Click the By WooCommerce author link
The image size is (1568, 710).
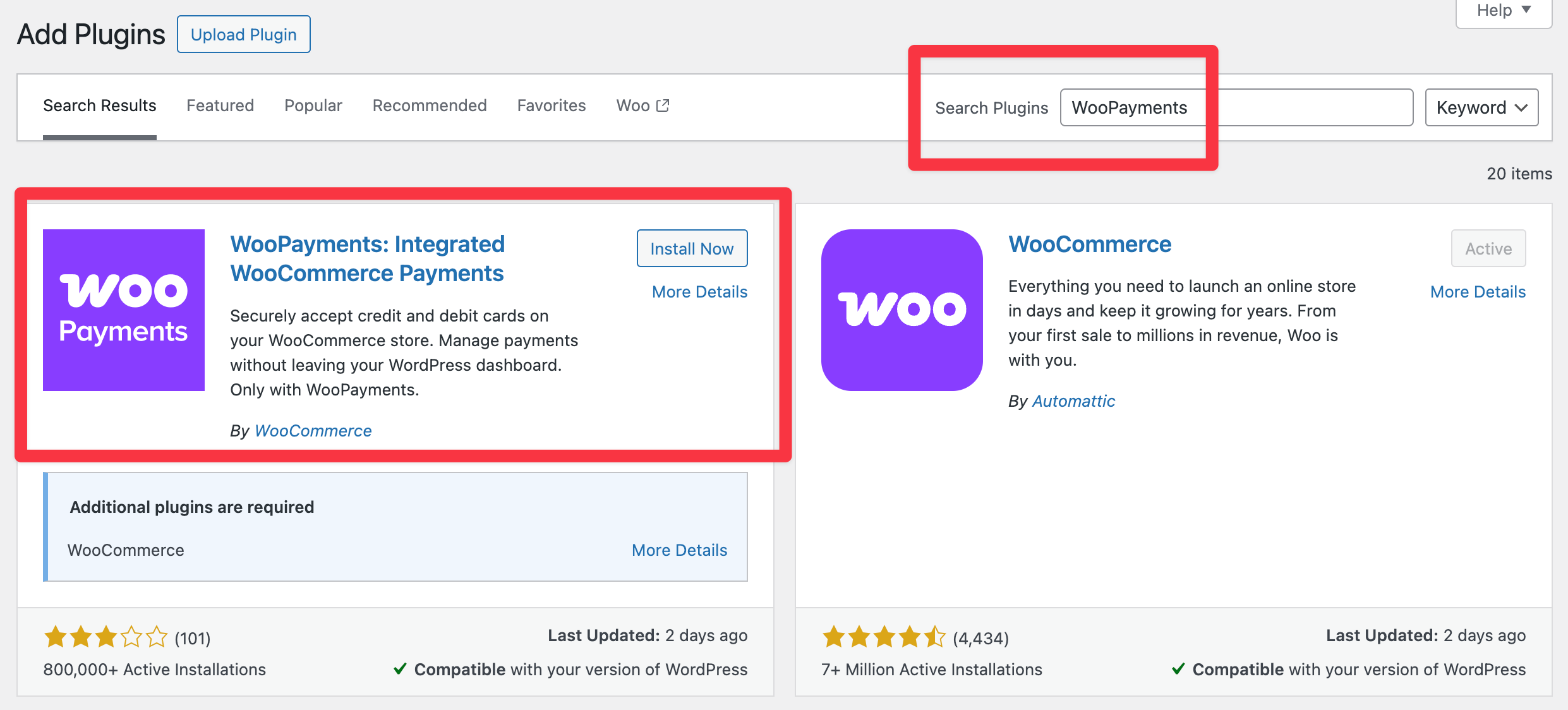coord(313,430)
